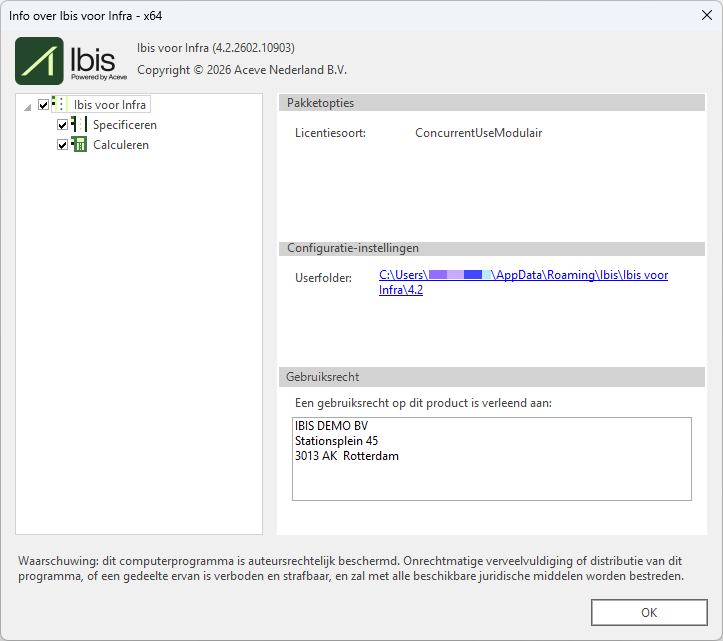The width and height of the screenshot is (723, 641).
Task: Click the ConcurrentUseModulair license type value
Action: click(x=478, y=133)
